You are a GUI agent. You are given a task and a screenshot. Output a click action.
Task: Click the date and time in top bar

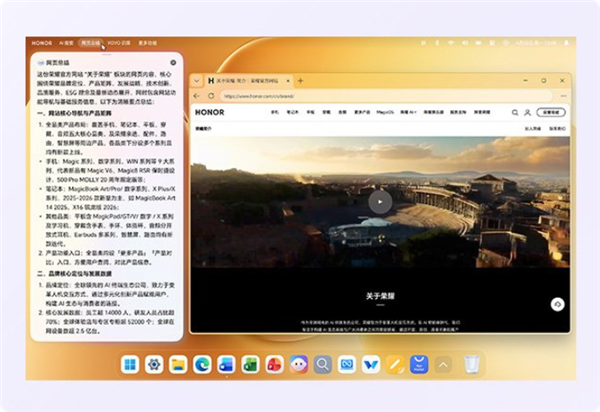click(x=536, y=43)
